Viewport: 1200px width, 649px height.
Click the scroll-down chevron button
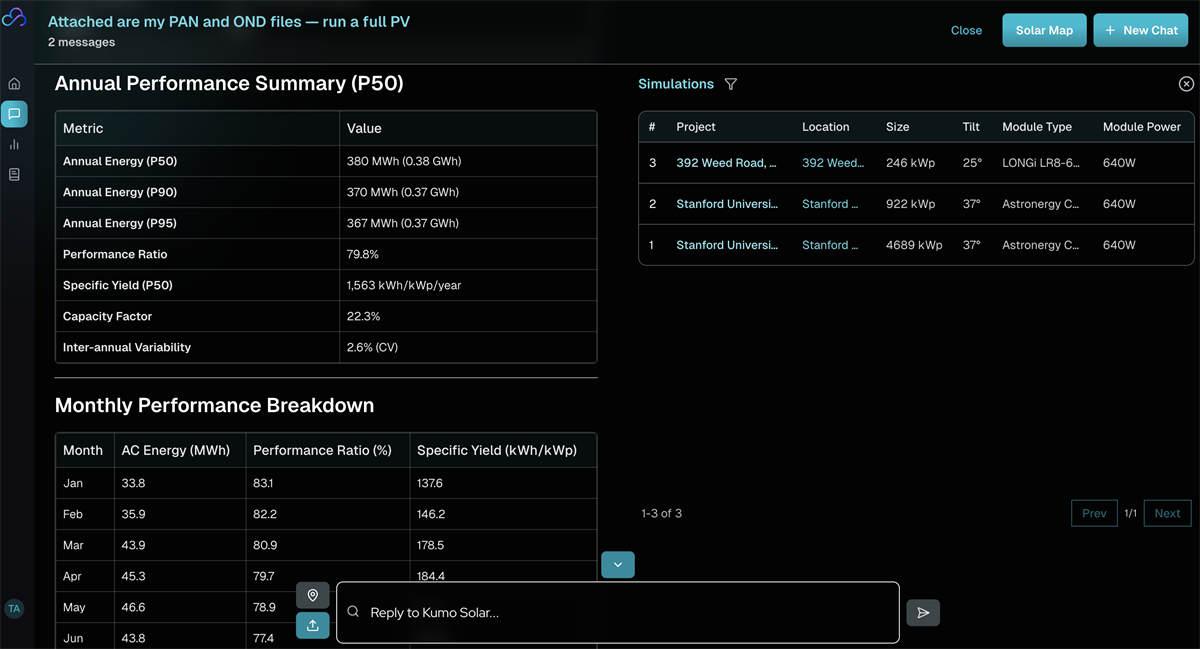(x=618, y=564)
